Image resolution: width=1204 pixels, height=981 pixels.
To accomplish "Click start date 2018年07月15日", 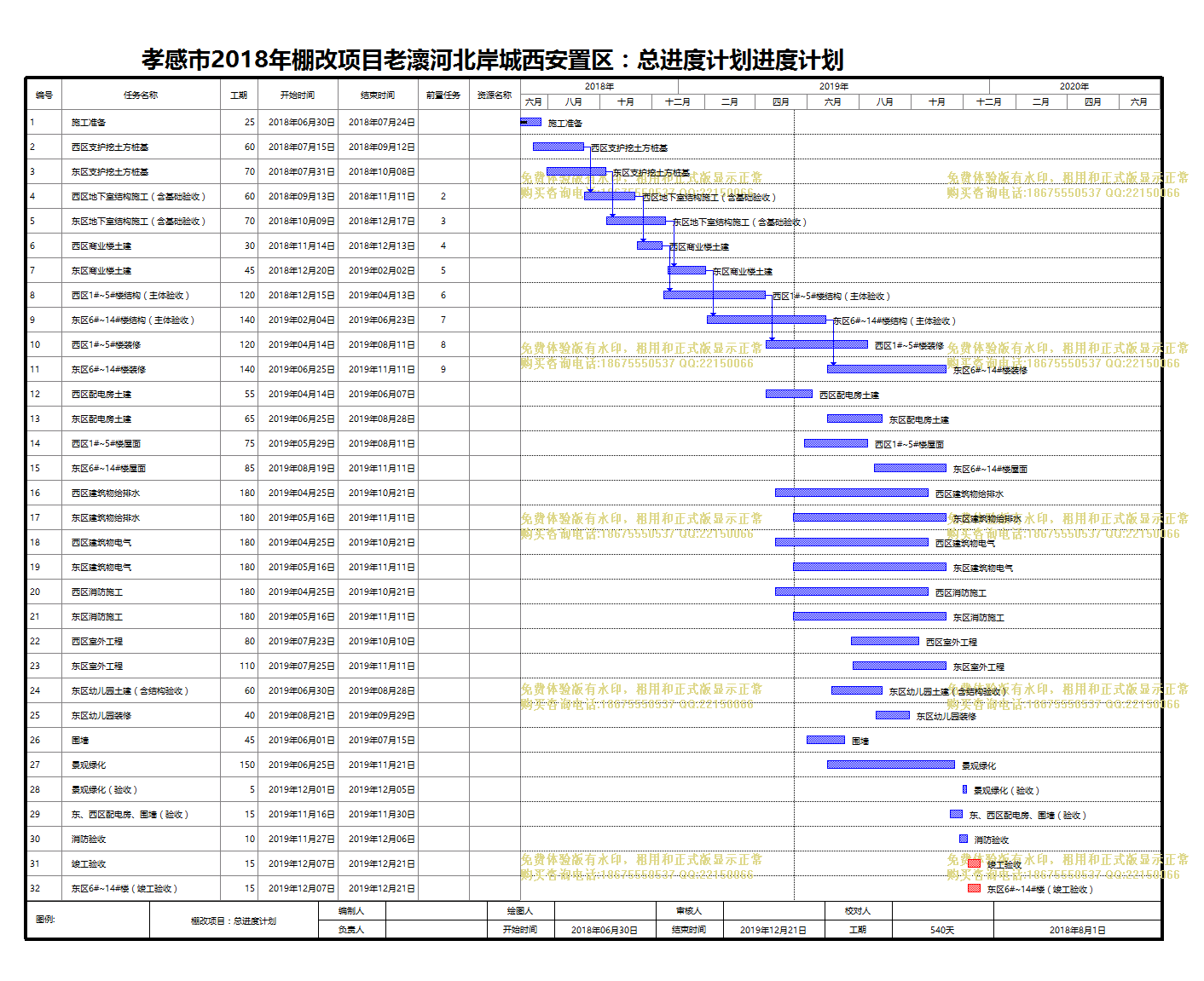I will (x=302, y=147).
